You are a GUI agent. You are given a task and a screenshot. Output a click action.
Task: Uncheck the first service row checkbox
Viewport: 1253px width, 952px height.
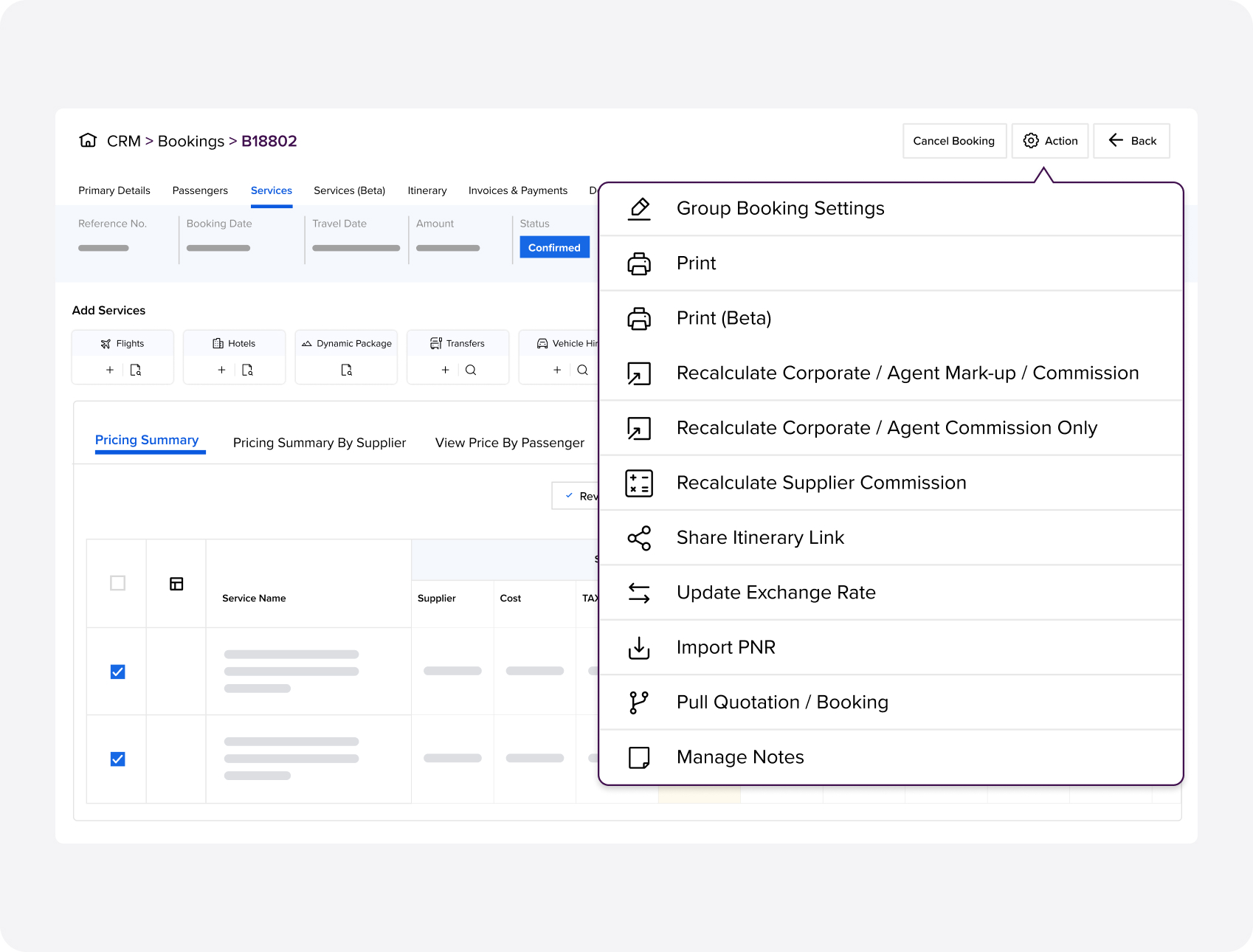click(x=117, y=672)
